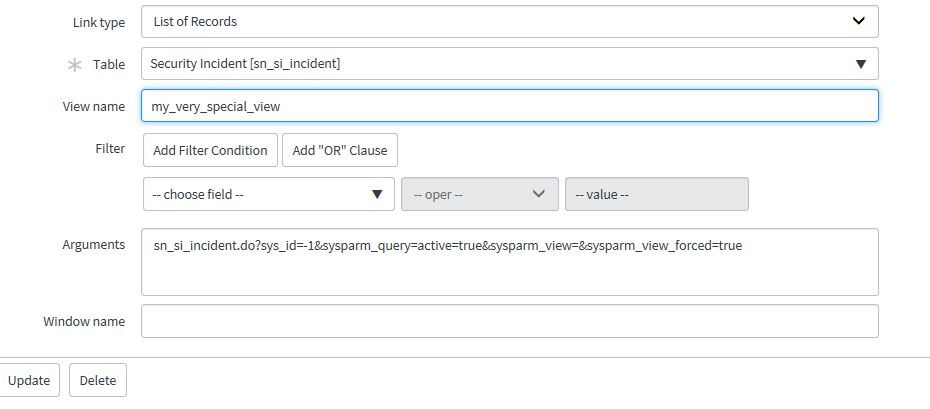Click the "View name" field label
The width and height of the screenshot is (930, 409).
pos(94,106)
